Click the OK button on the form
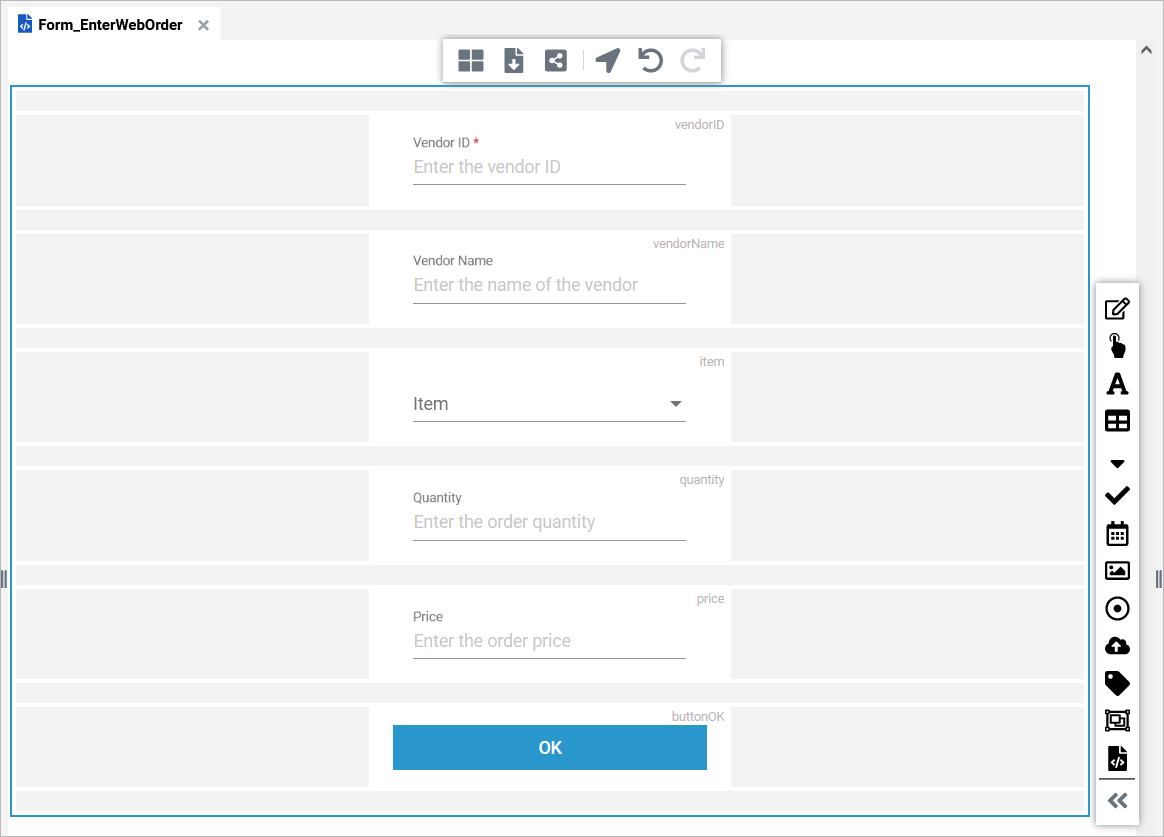The image size is (1164, 837). point(550,747)
